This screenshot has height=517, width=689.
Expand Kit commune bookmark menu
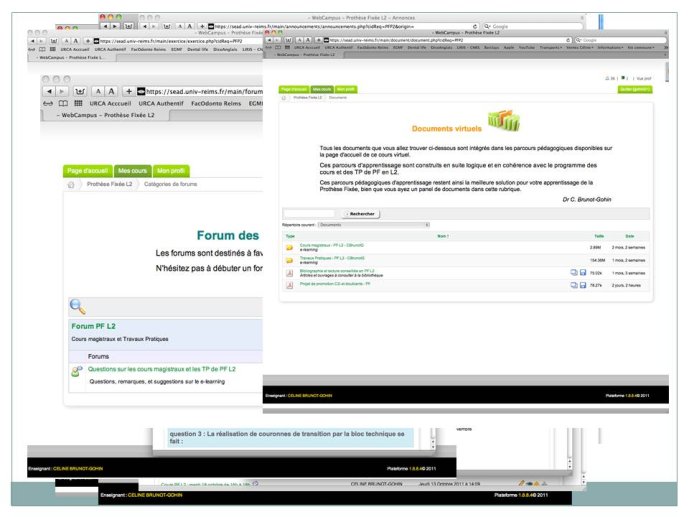point(641,47)
